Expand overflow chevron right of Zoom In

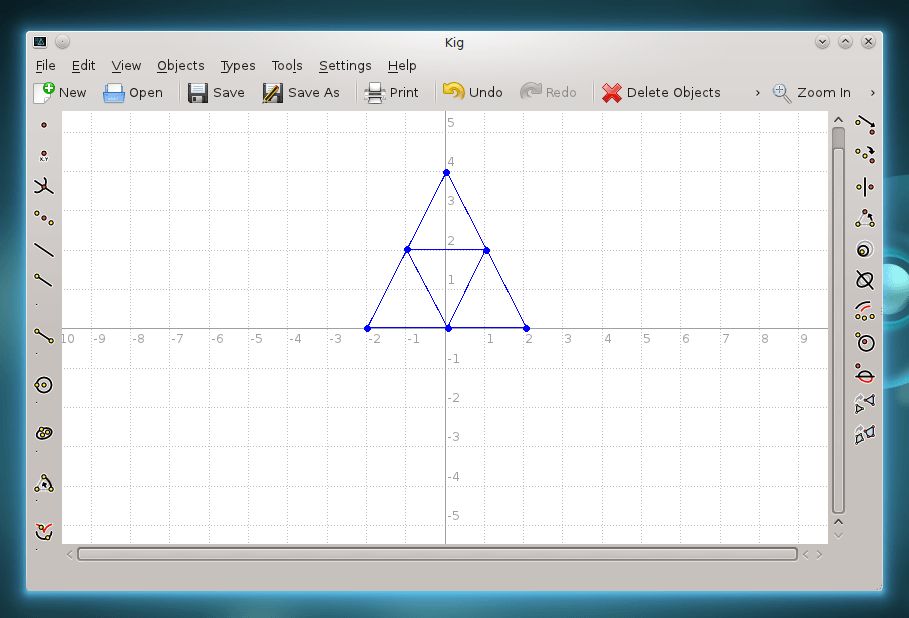pyautogui.click(x=873, y=92)
